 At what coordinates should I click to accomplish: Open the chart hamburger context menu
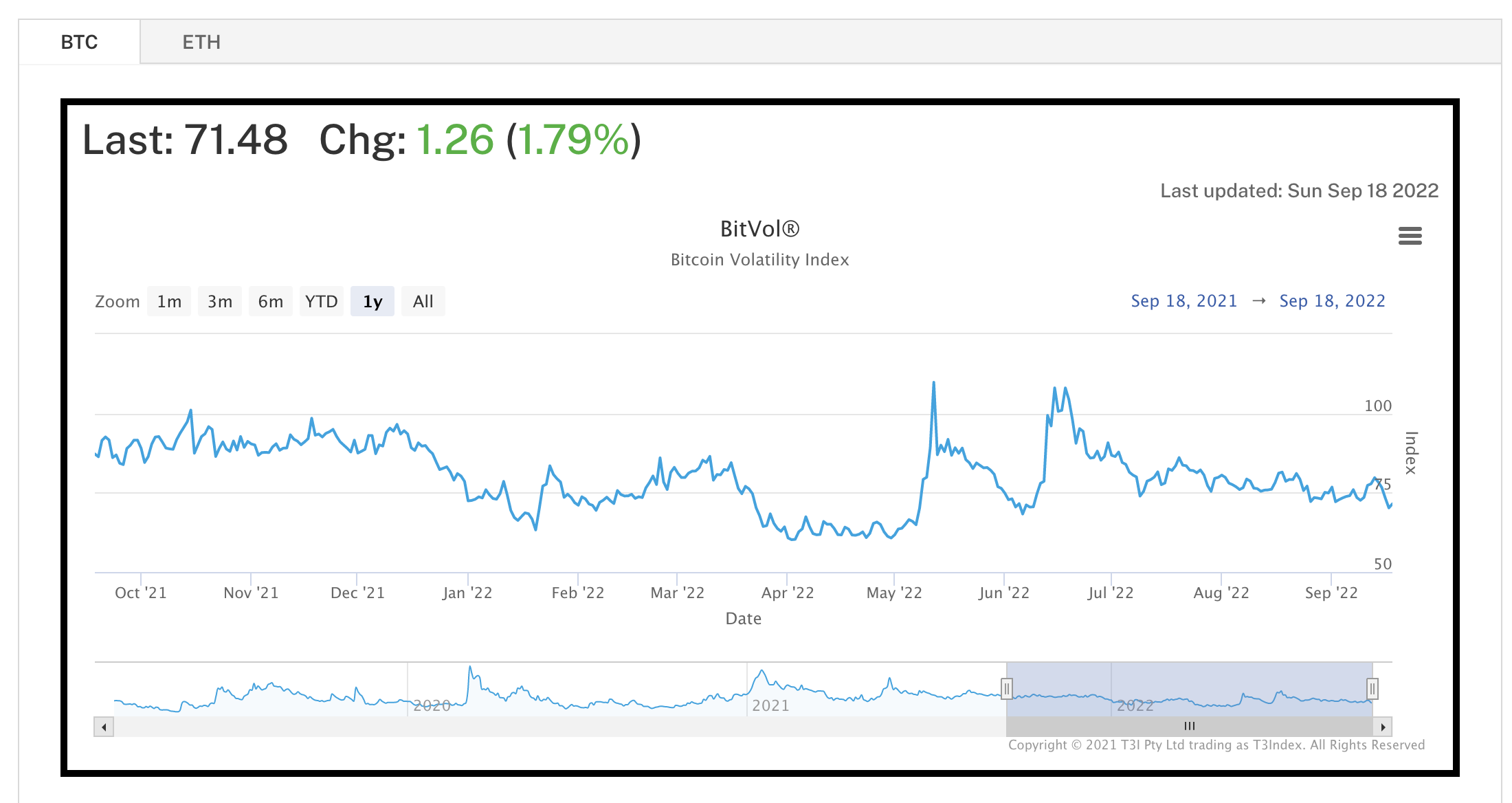1410,236
